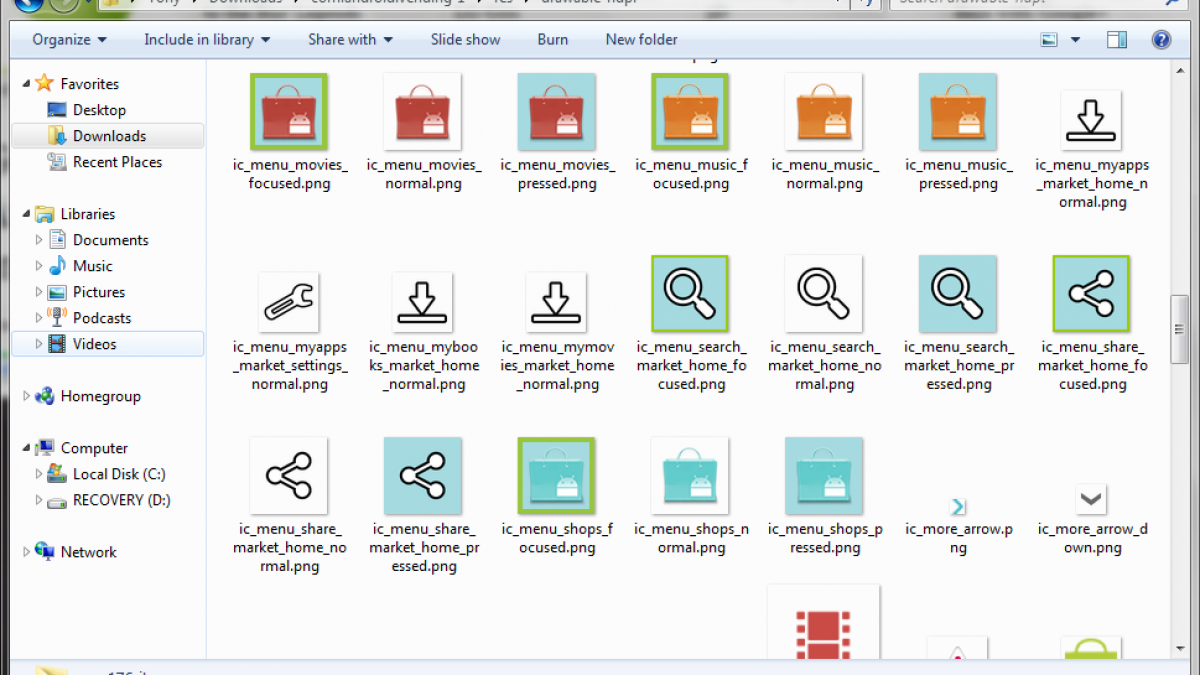This screenshot has height=675, width=1200.
Task: Open the change view dropdown arrow
Action: click(x=1076, y=40)
